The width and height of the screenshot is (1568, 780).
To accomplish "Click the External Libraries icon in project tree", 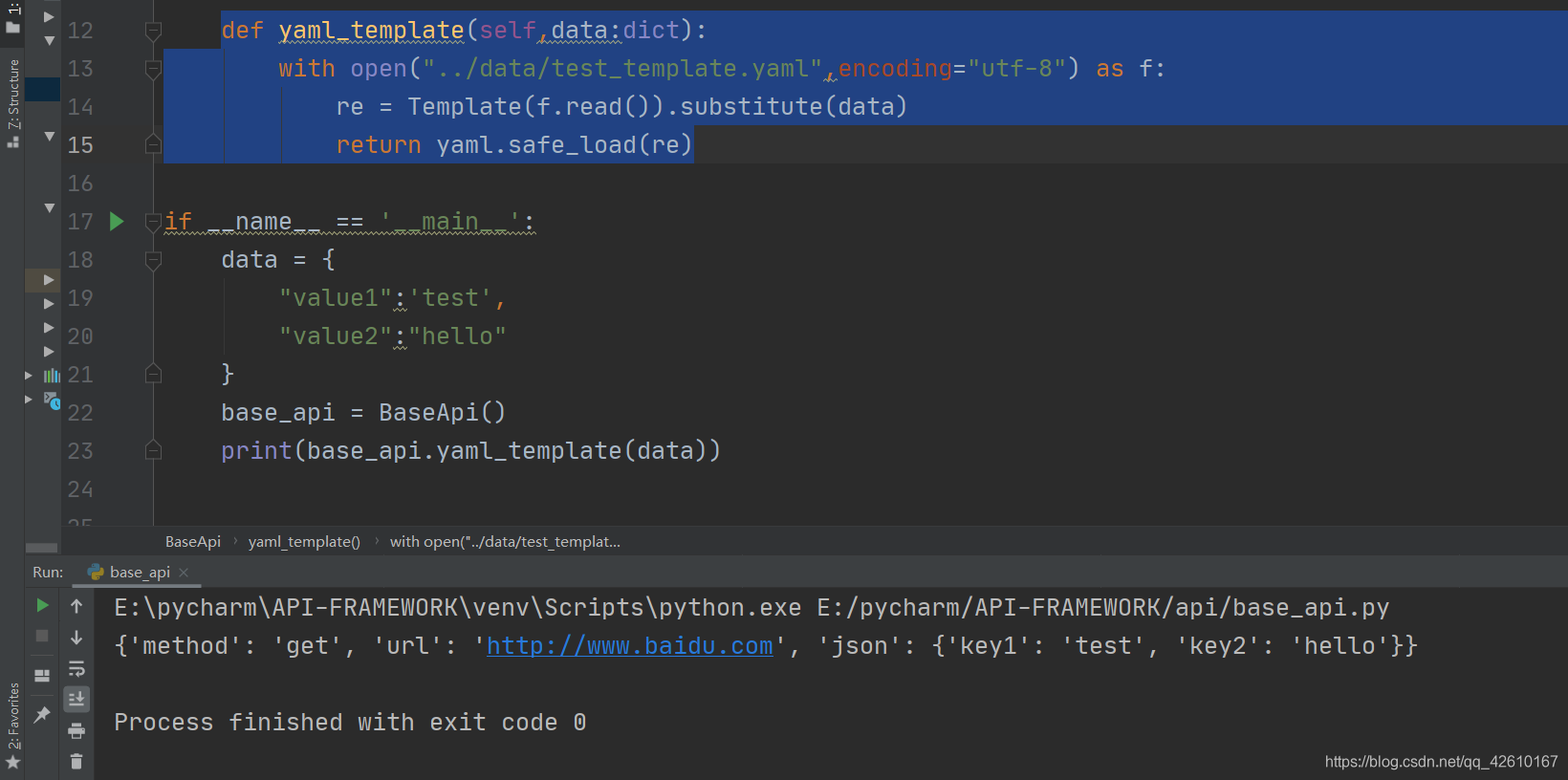I will [52, 376].
